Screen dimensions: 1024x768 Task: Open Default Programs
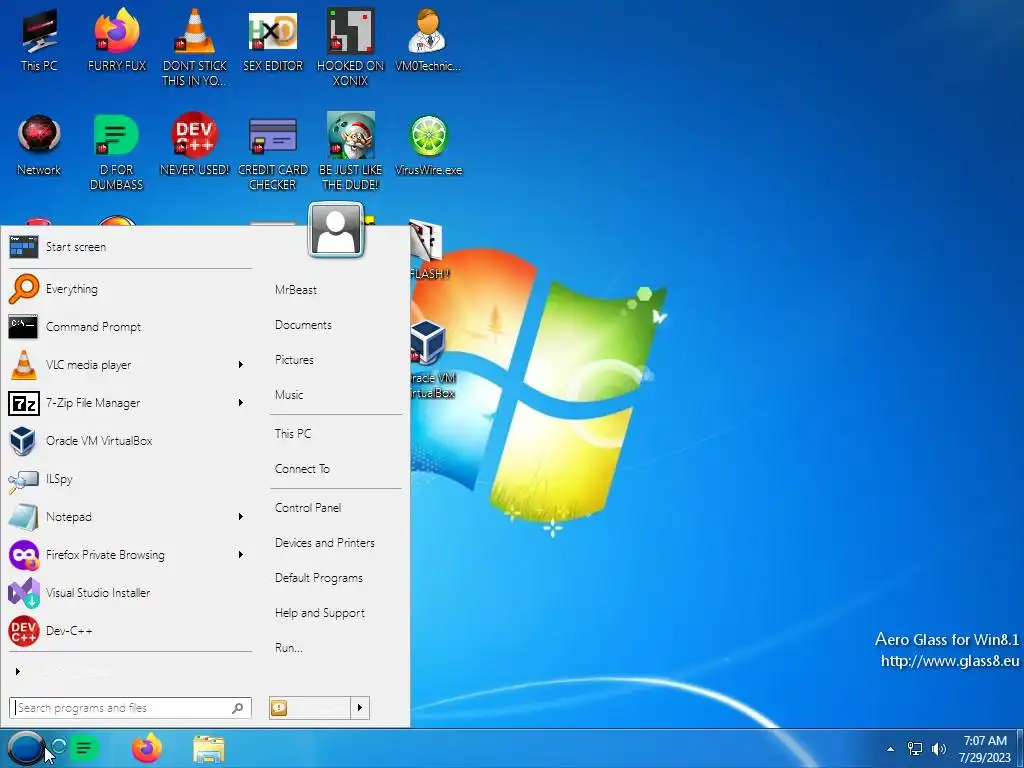319,578
